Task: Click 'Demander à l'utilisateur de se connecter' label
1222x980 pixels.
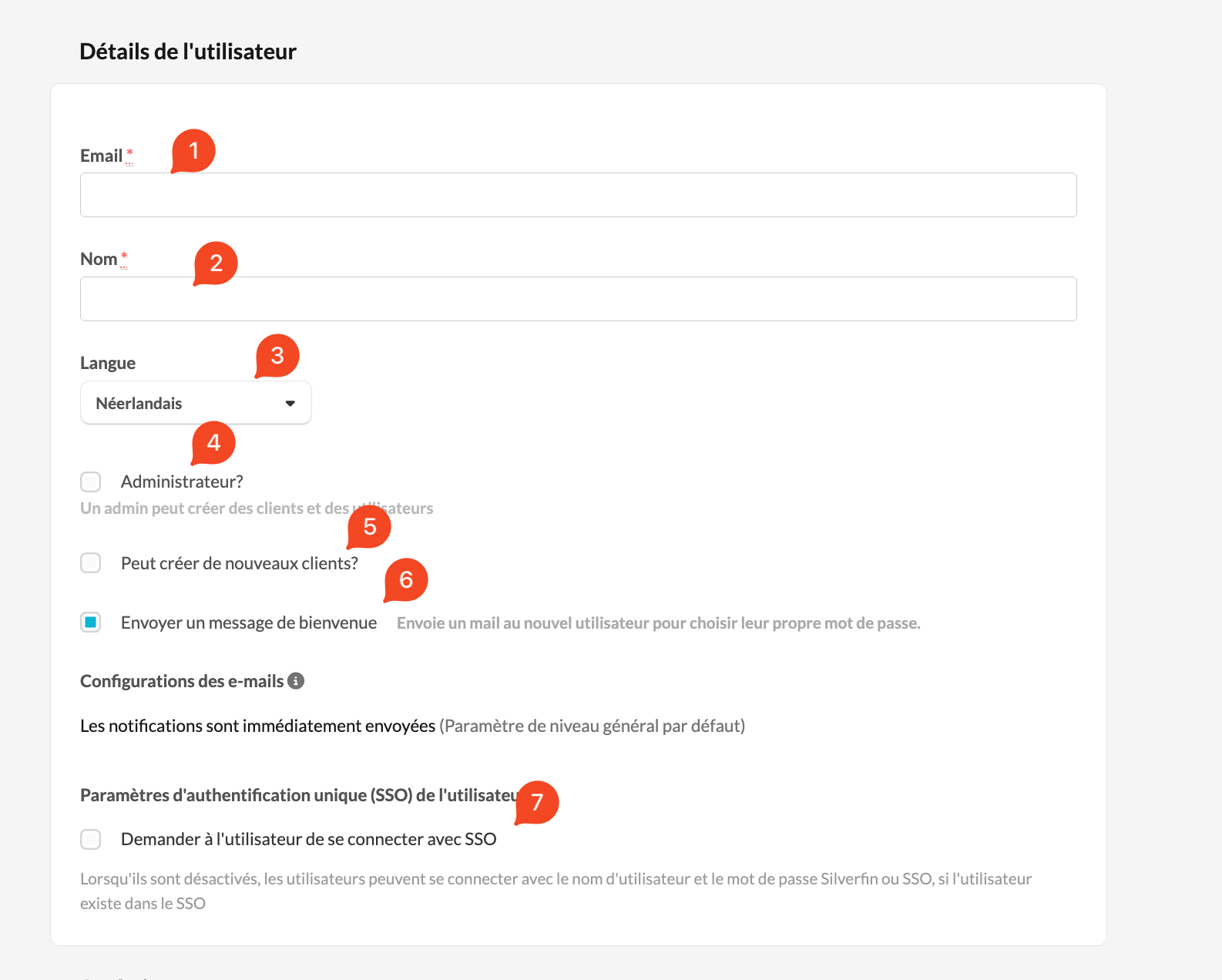Action: (x=308, y=840)
